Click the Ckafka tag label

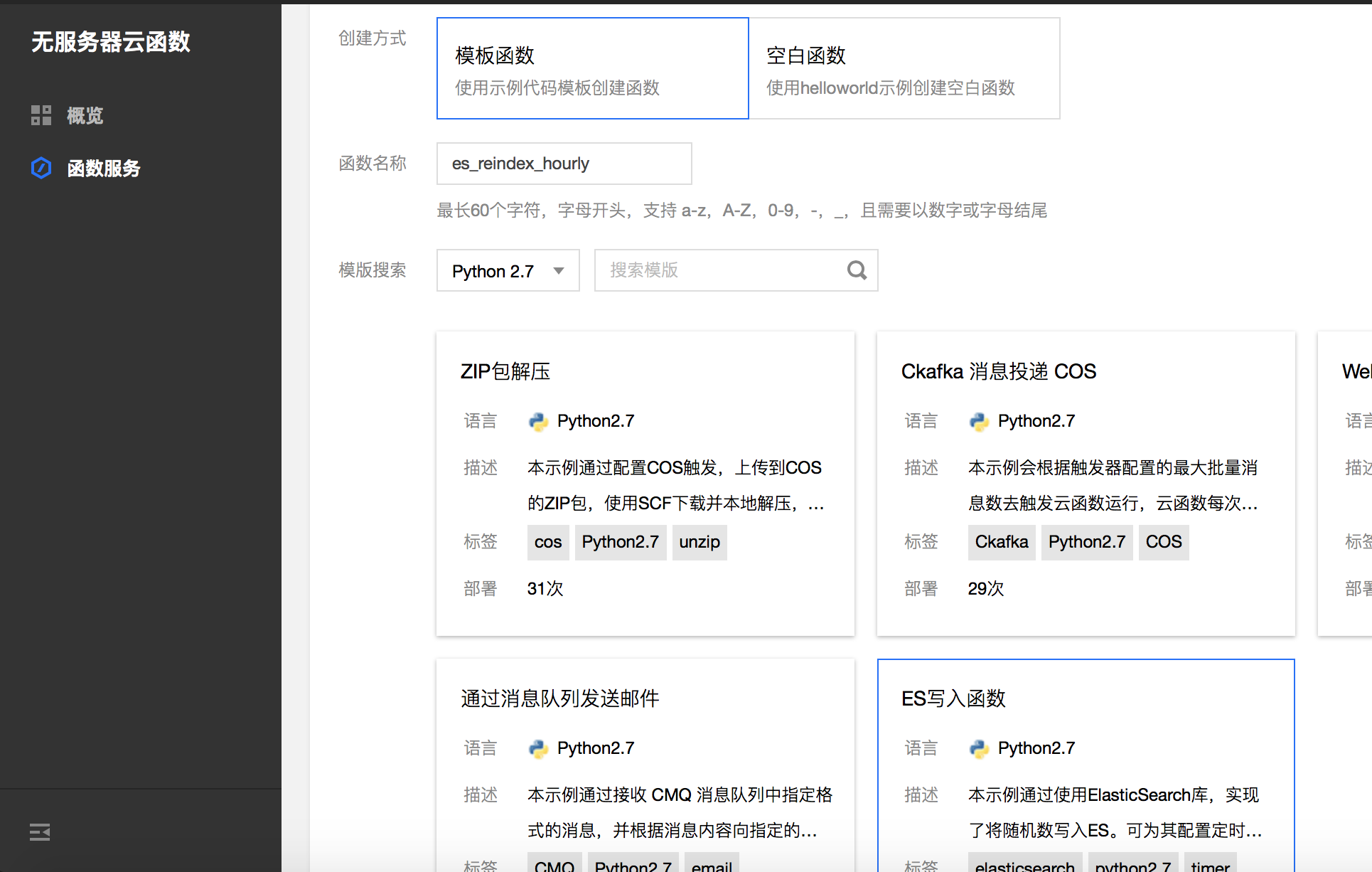click(x=1001, y=542)
